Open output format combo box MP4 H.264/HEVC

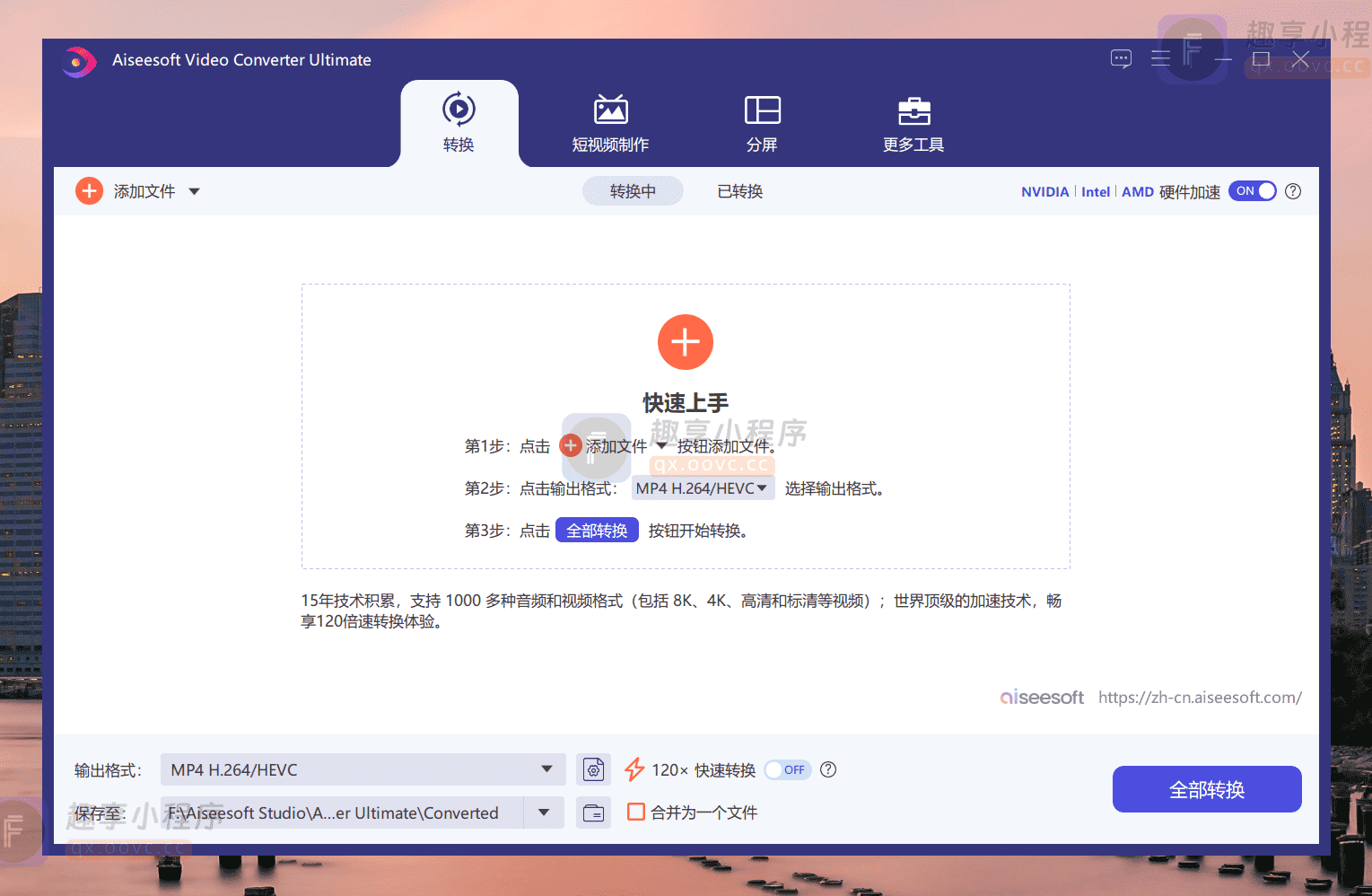363,769
